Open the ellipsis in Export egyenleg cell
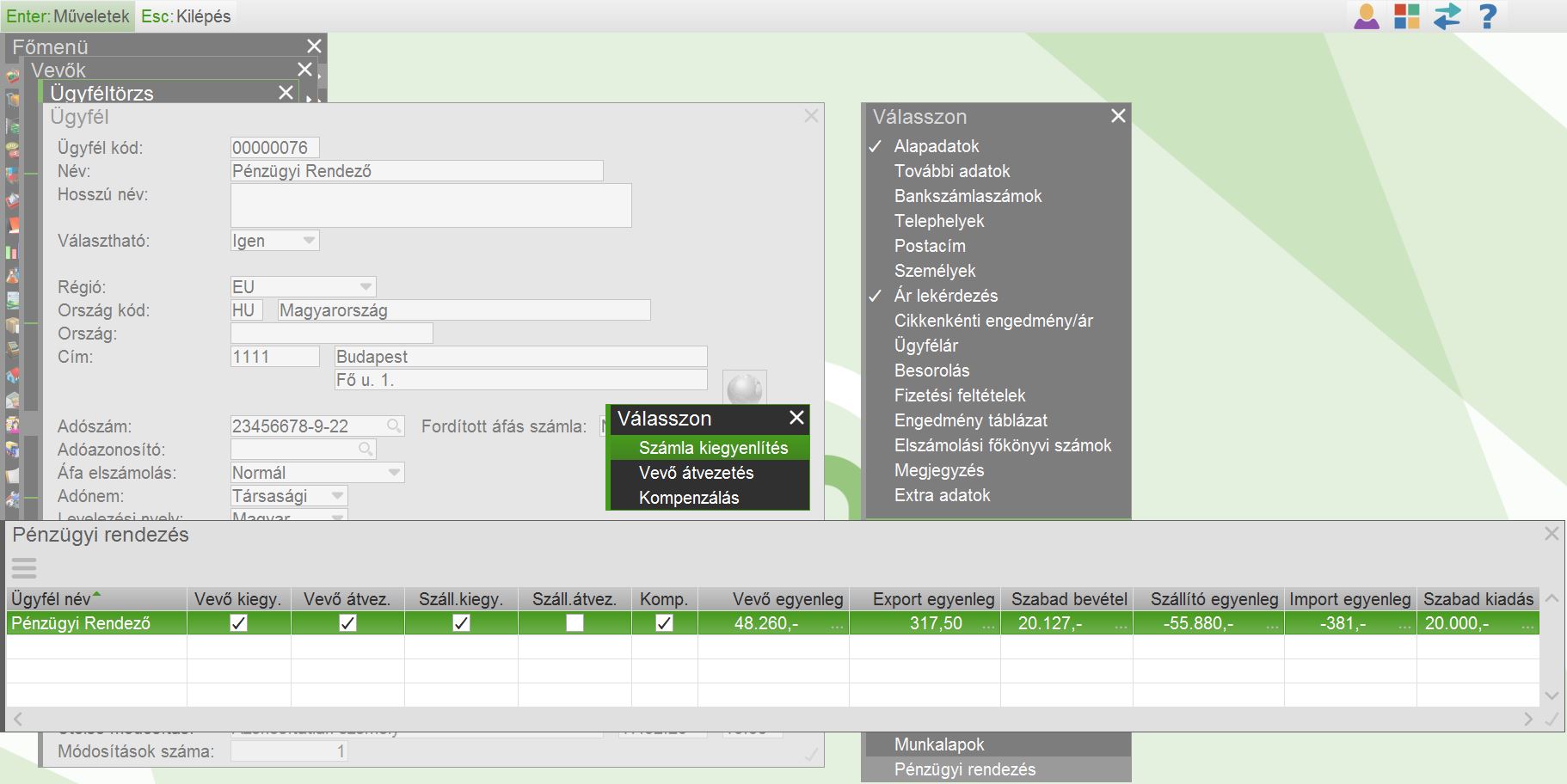The width and height of the screenshot is (1567, 784). click(989, 627)
